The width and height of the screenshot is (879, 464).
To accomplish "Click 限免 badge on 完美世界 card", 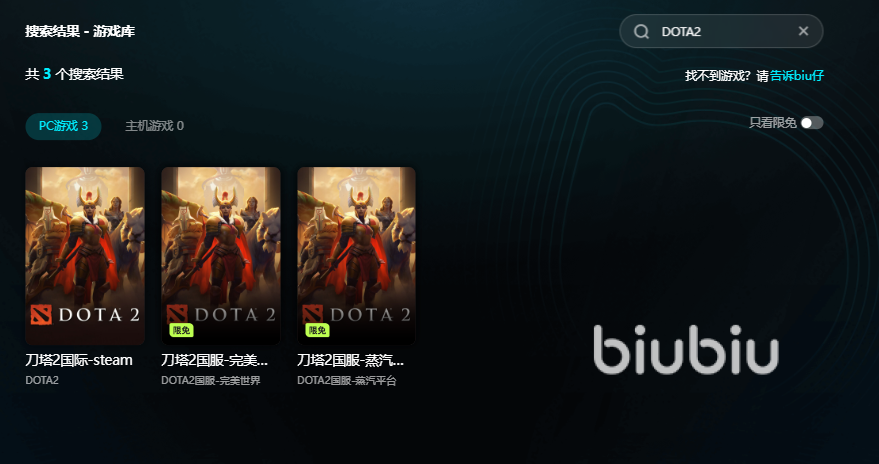I will tap(181, 331).
